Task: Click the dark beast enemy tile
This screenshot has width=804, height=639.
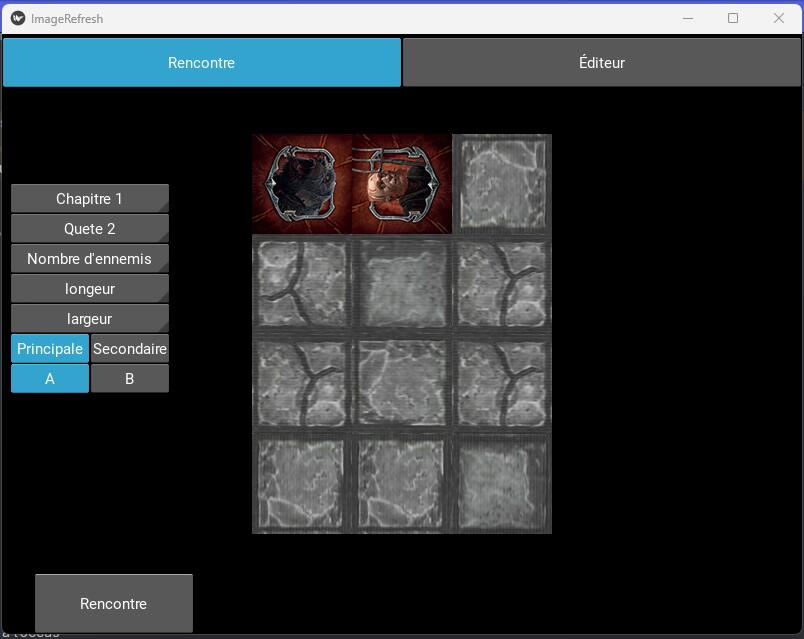Action: [x=302, y=184]
